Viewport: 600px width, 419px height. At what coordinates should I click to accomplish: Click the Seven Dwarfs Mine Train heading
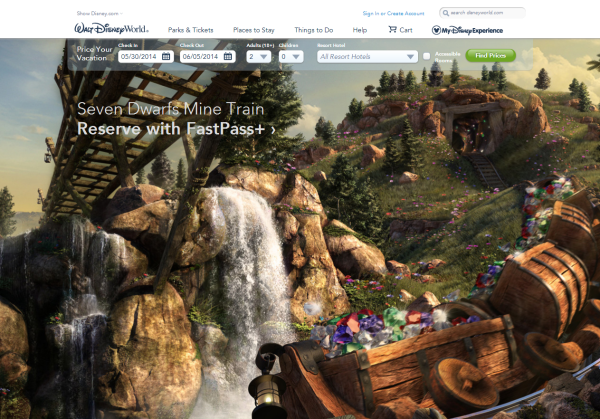click(x=170, y=109)
